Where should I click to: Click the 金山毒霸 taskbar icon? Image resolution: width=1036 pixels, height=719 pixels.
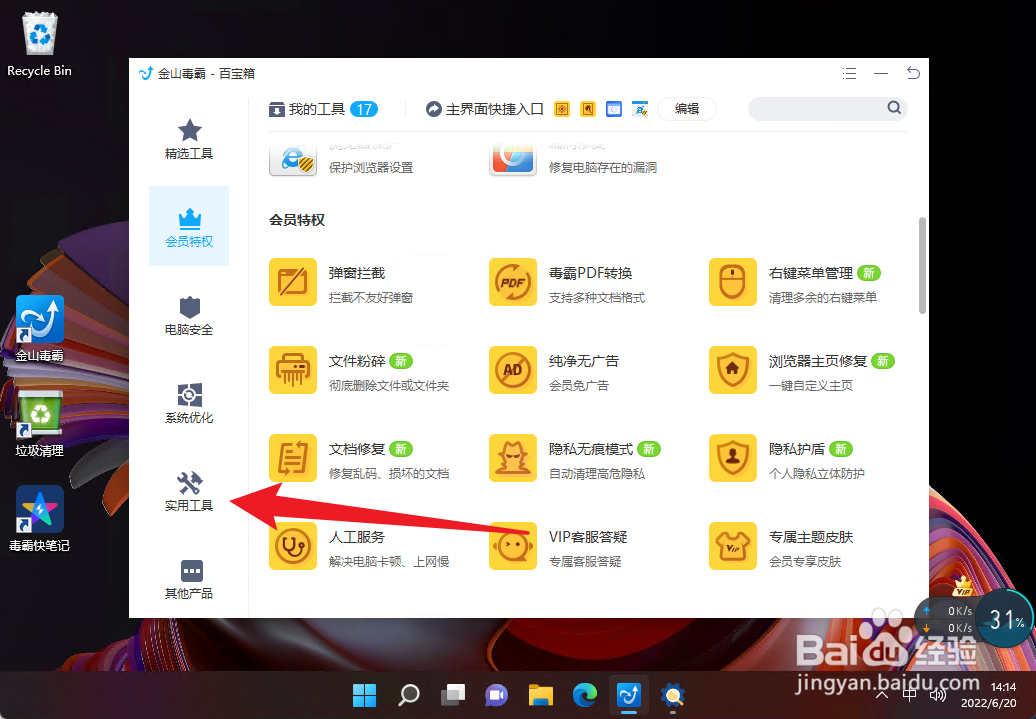coord(628,695)
